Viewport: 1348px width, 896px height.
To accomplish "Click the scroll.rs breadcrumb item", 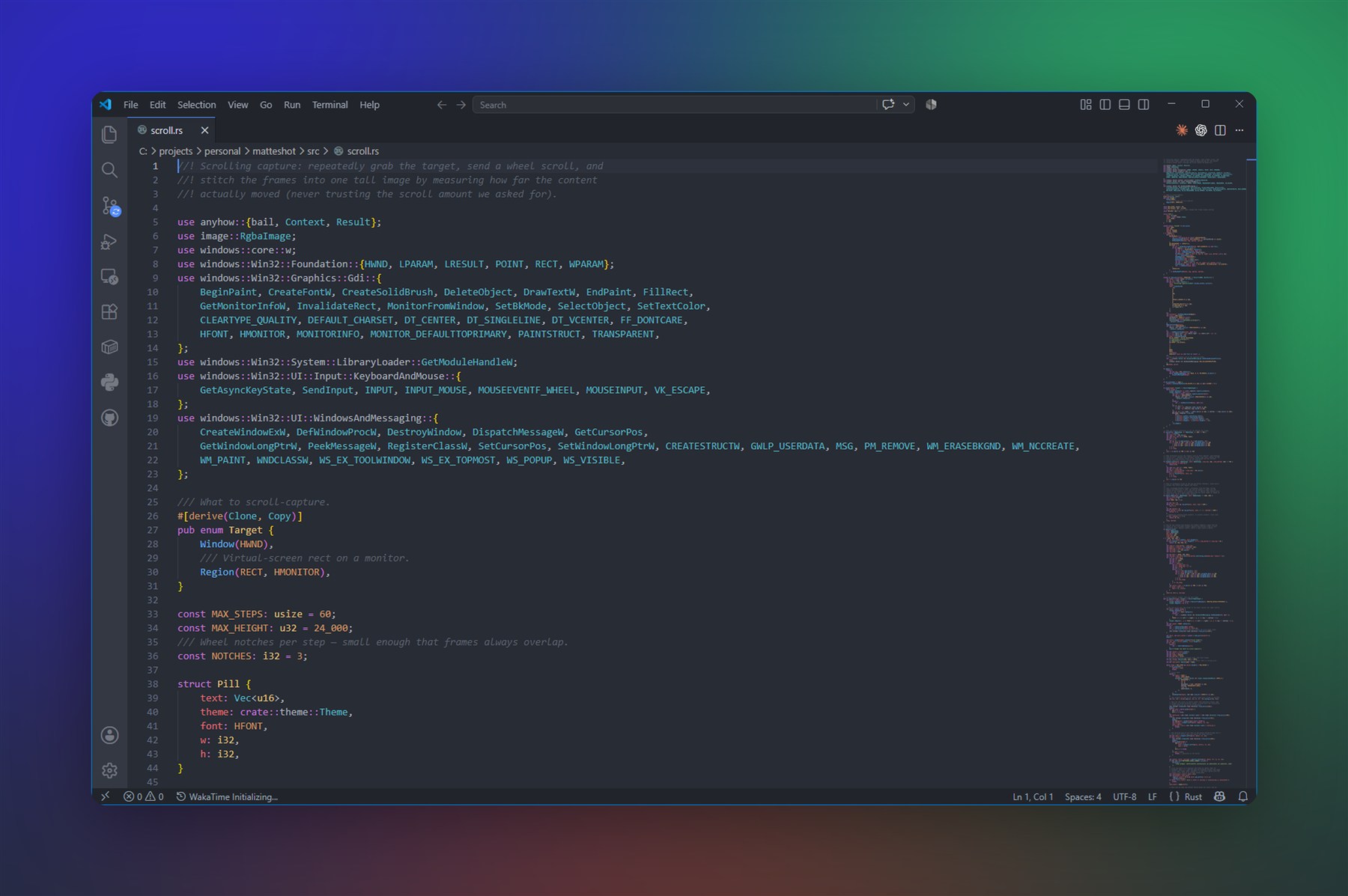I will [x=356, y=151].
